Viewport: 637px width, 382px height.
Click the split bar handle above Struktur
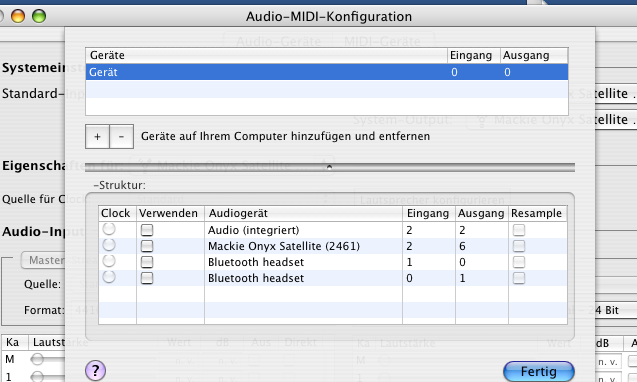coord(329,167)
